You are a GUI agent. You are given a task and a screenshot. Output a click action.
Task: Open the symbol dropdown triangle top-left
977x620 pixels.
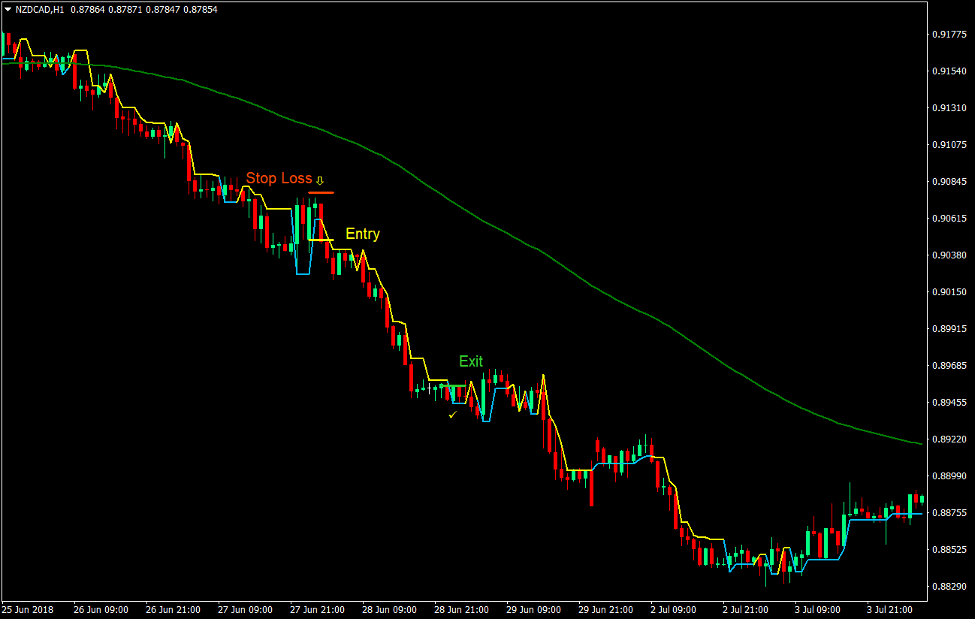tap(8, 8)
